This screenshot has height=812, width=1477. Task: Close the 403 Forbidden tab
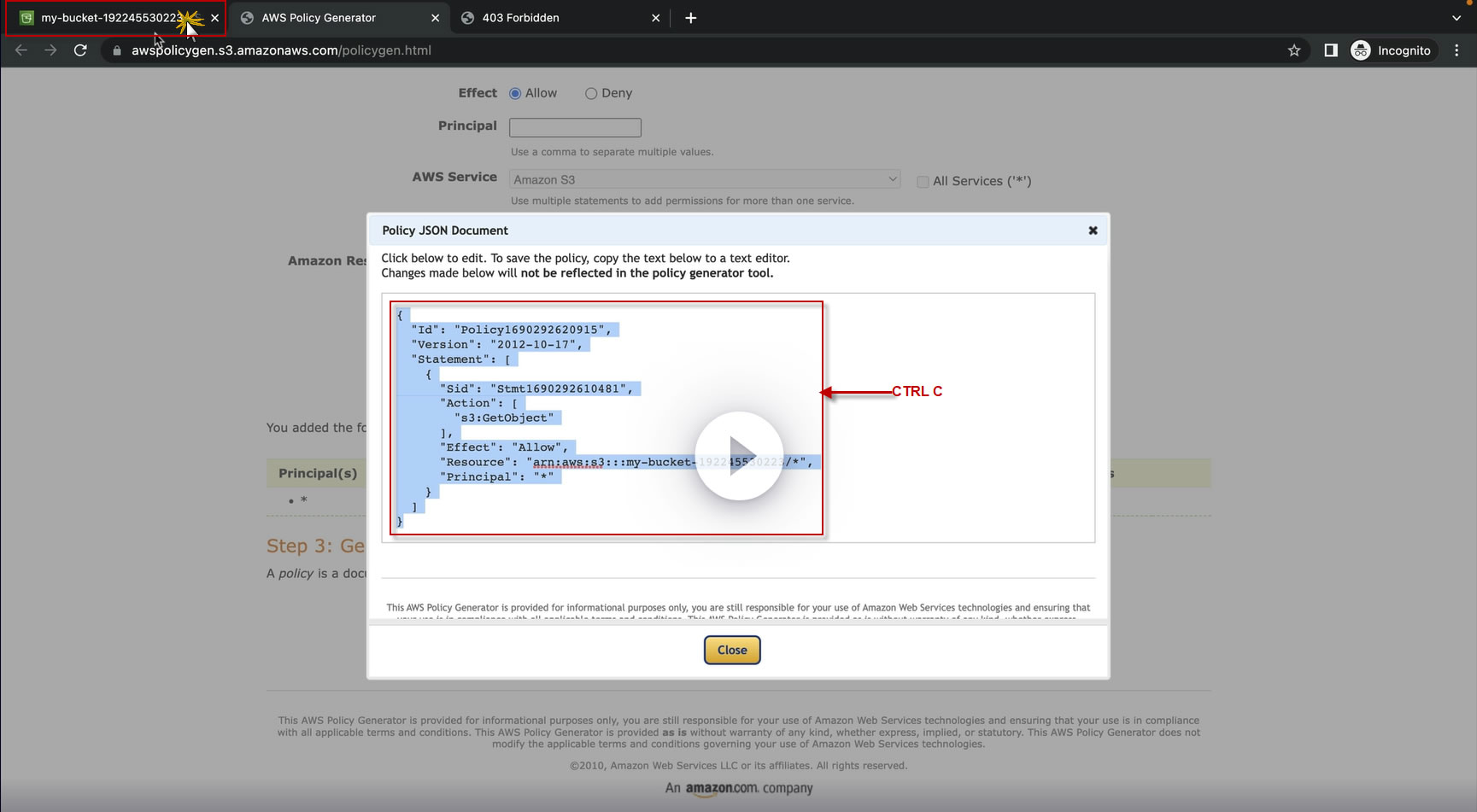[x=655, y=18]
